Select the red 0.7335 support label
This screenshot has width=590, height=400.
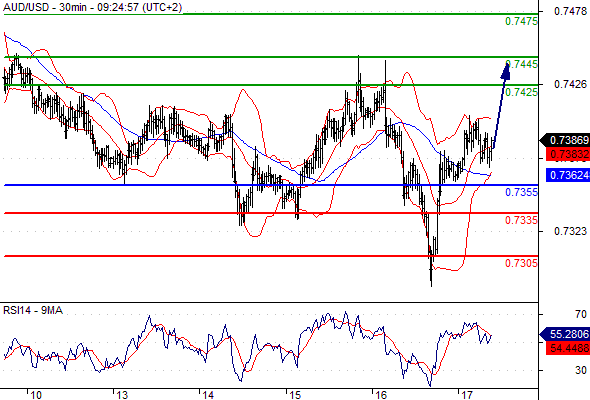pyautogui.click(x=521, y=220)
